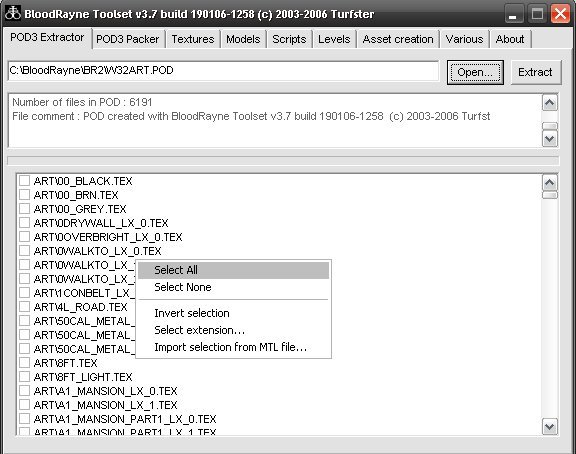Viewport: 576px width, 454px height.
Task: Check the ART\00_BRN.TEX checkbox
Action: pos(24,194)
